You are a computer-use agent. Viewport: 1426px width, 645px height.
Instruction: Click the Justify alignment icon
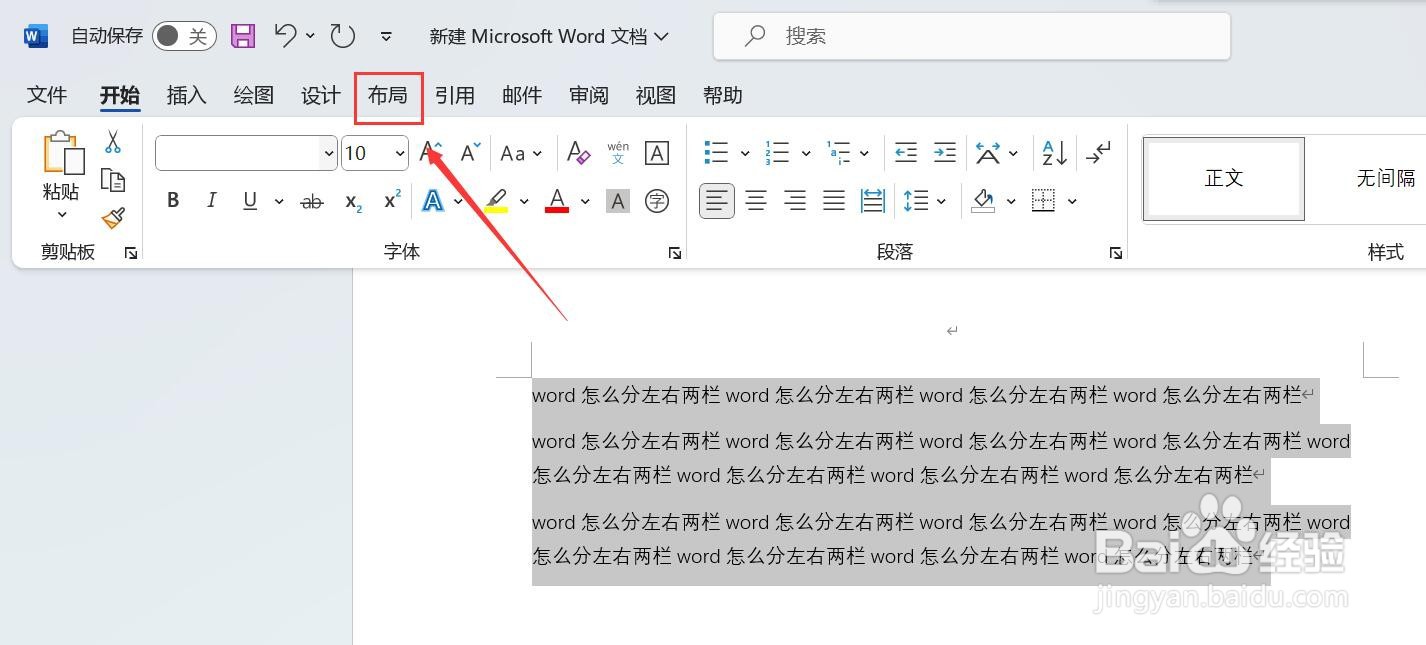point(833,200)
